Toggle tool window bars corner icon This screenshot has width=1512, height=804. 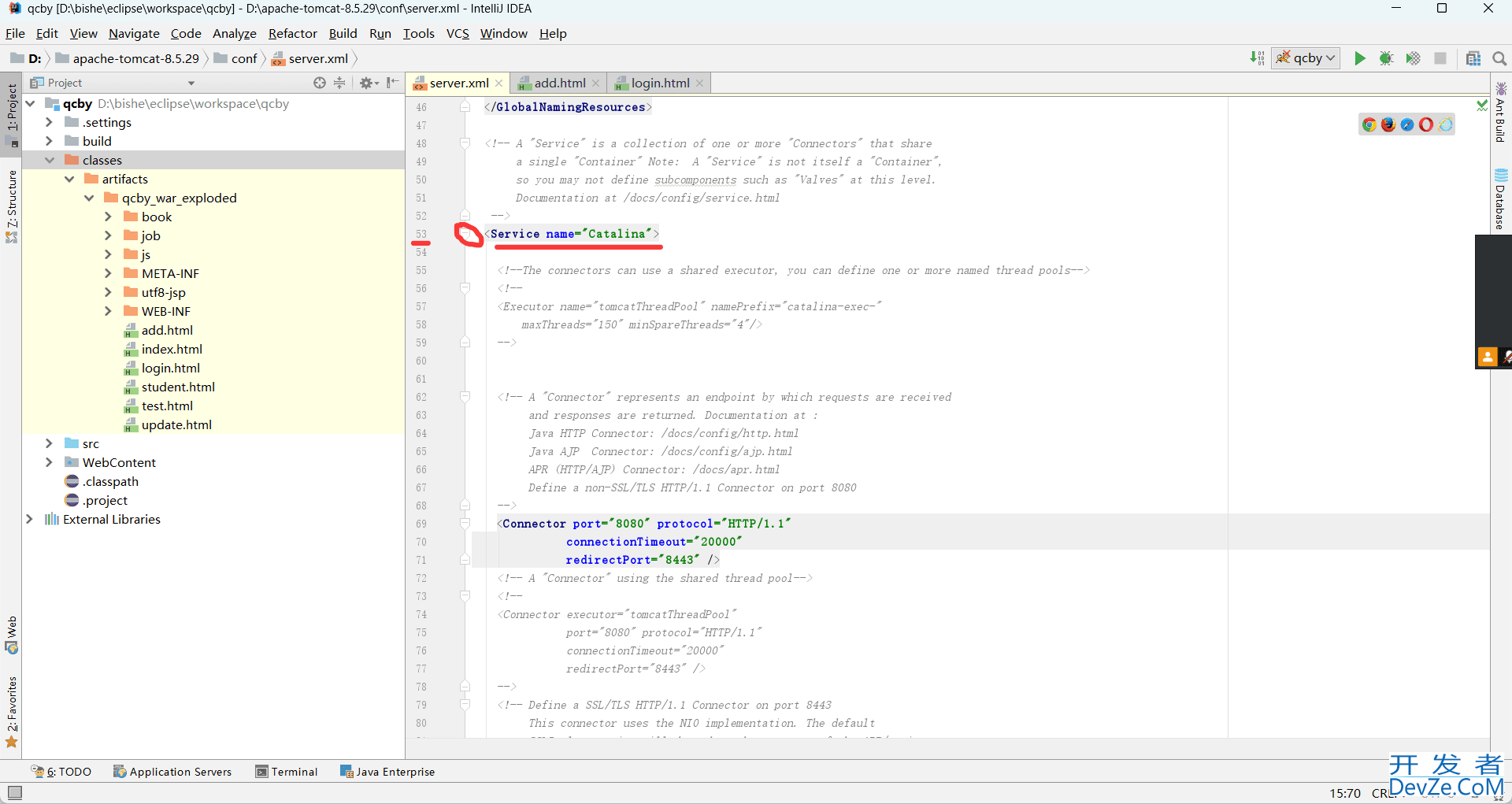coord(15,792)
